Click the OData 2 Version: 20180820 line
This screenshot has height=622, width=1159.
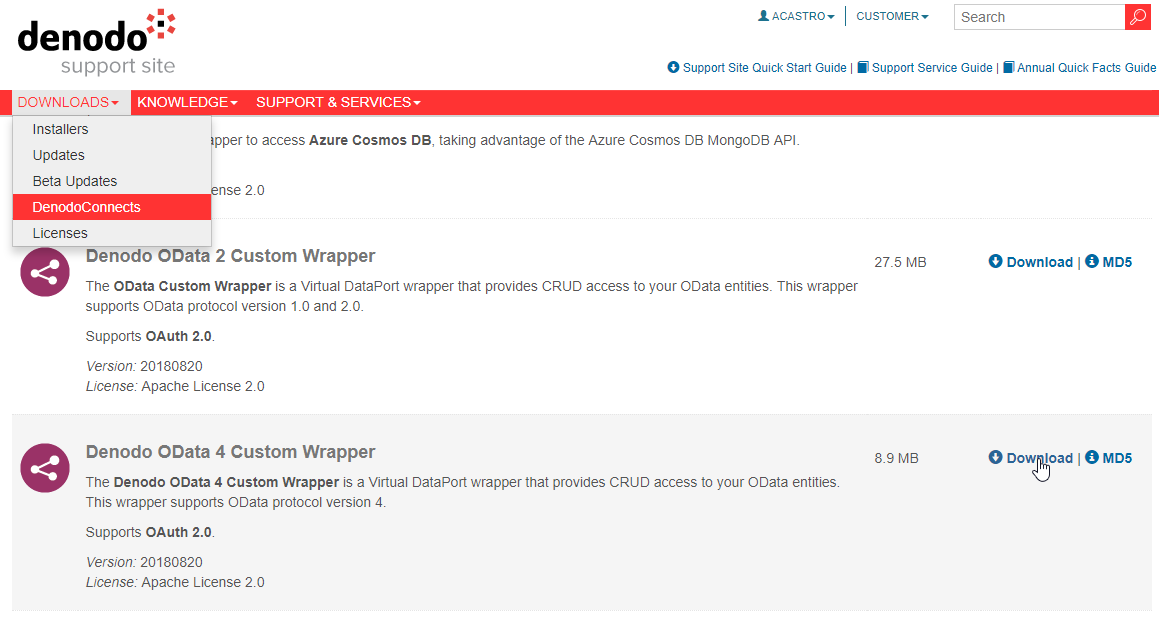(144, 366)
